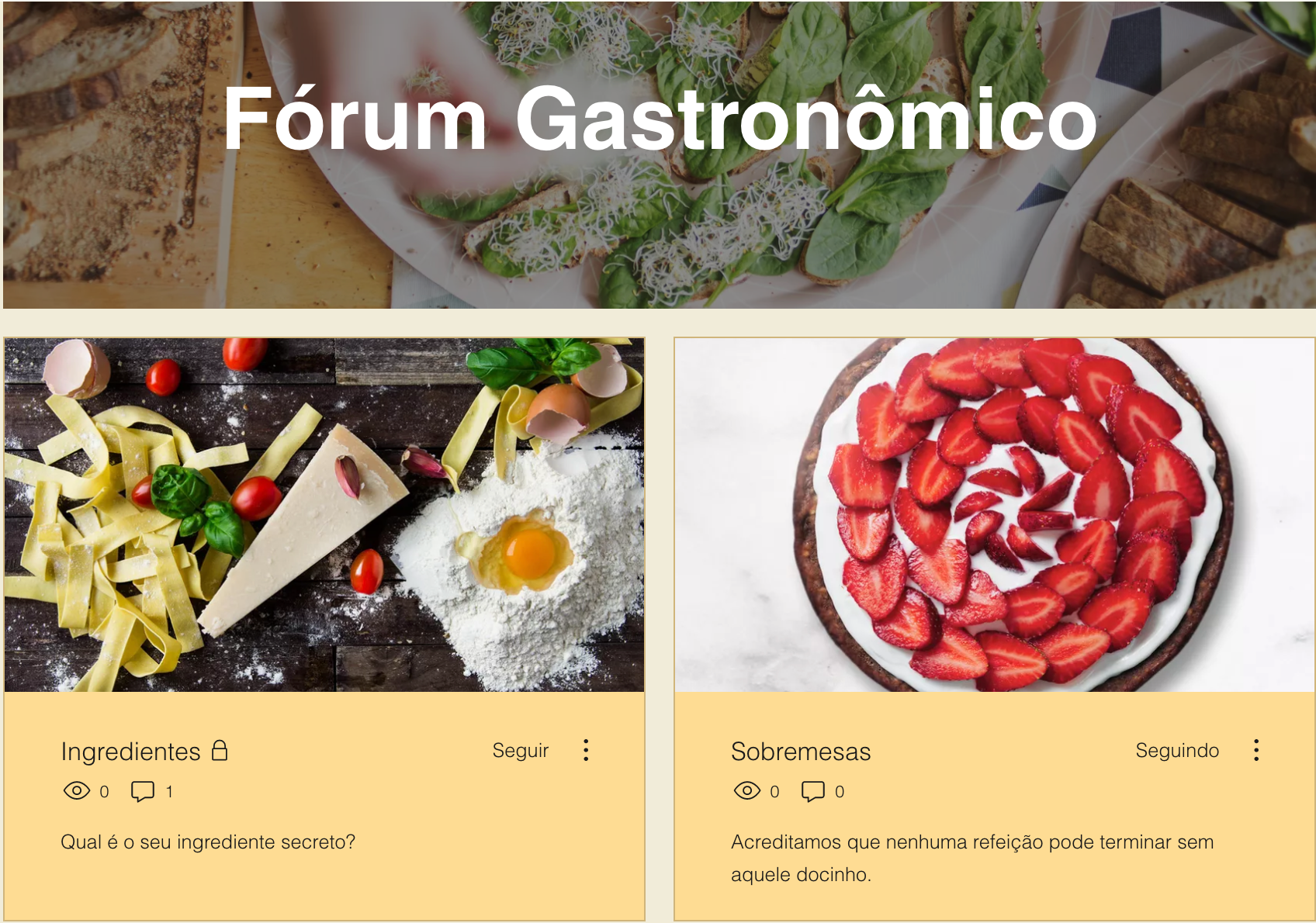Click the Sobremesas description about docinho

(x=972, y=858)
